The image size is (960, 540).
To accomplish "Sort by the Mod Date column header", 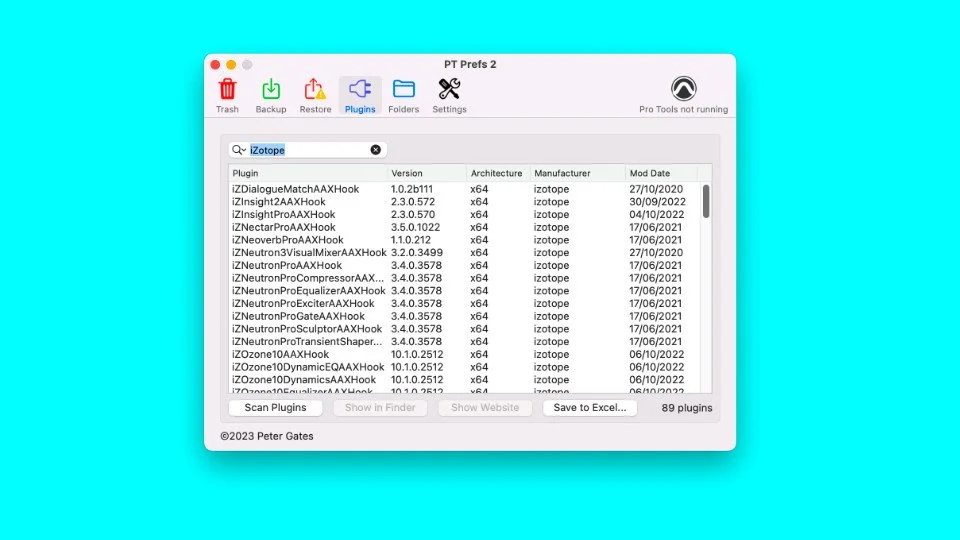I will (661, 173).
